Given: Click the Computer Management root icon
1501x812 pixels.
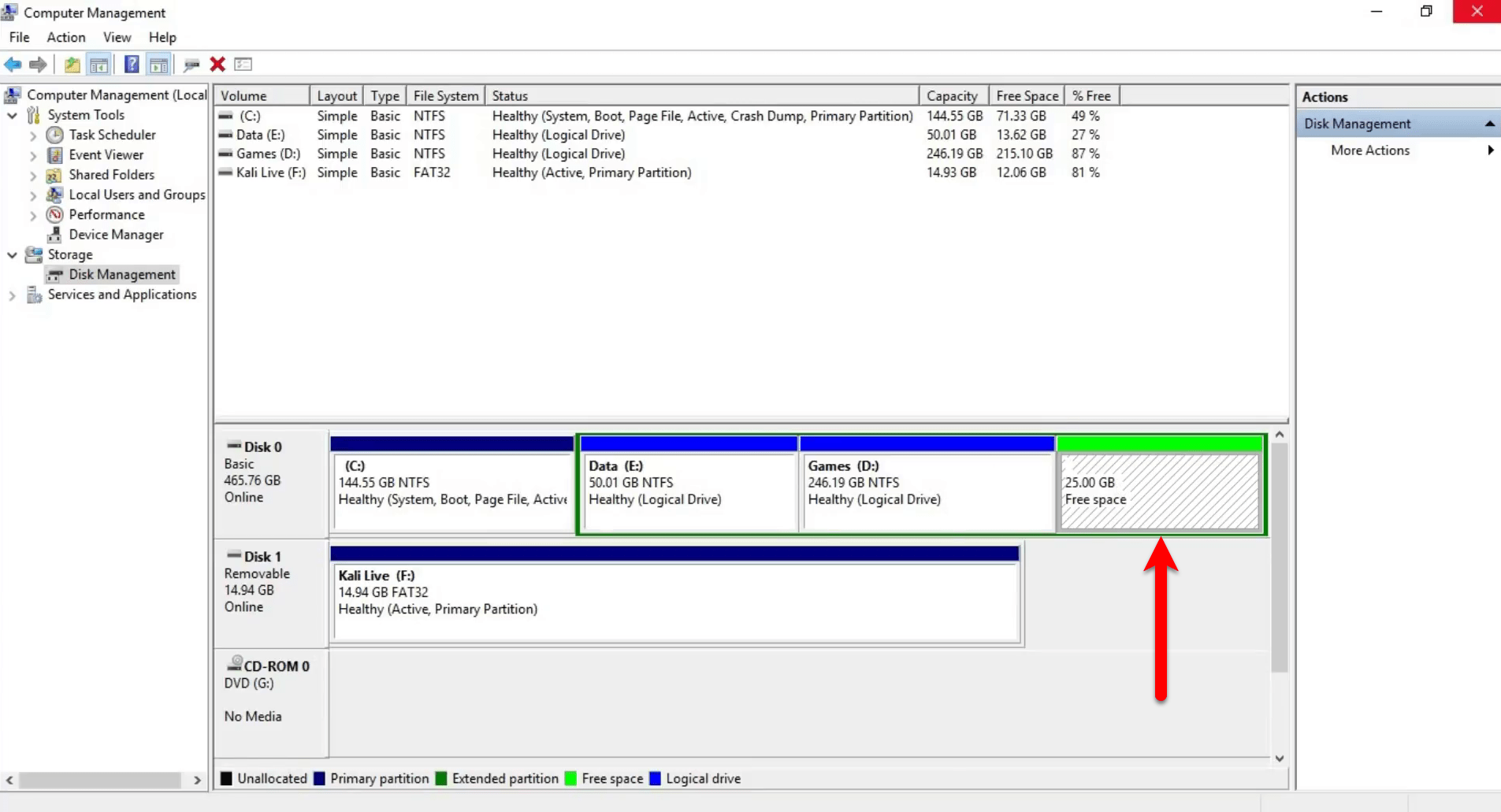Looking at the screenshot, I should (x=13, y=95).
